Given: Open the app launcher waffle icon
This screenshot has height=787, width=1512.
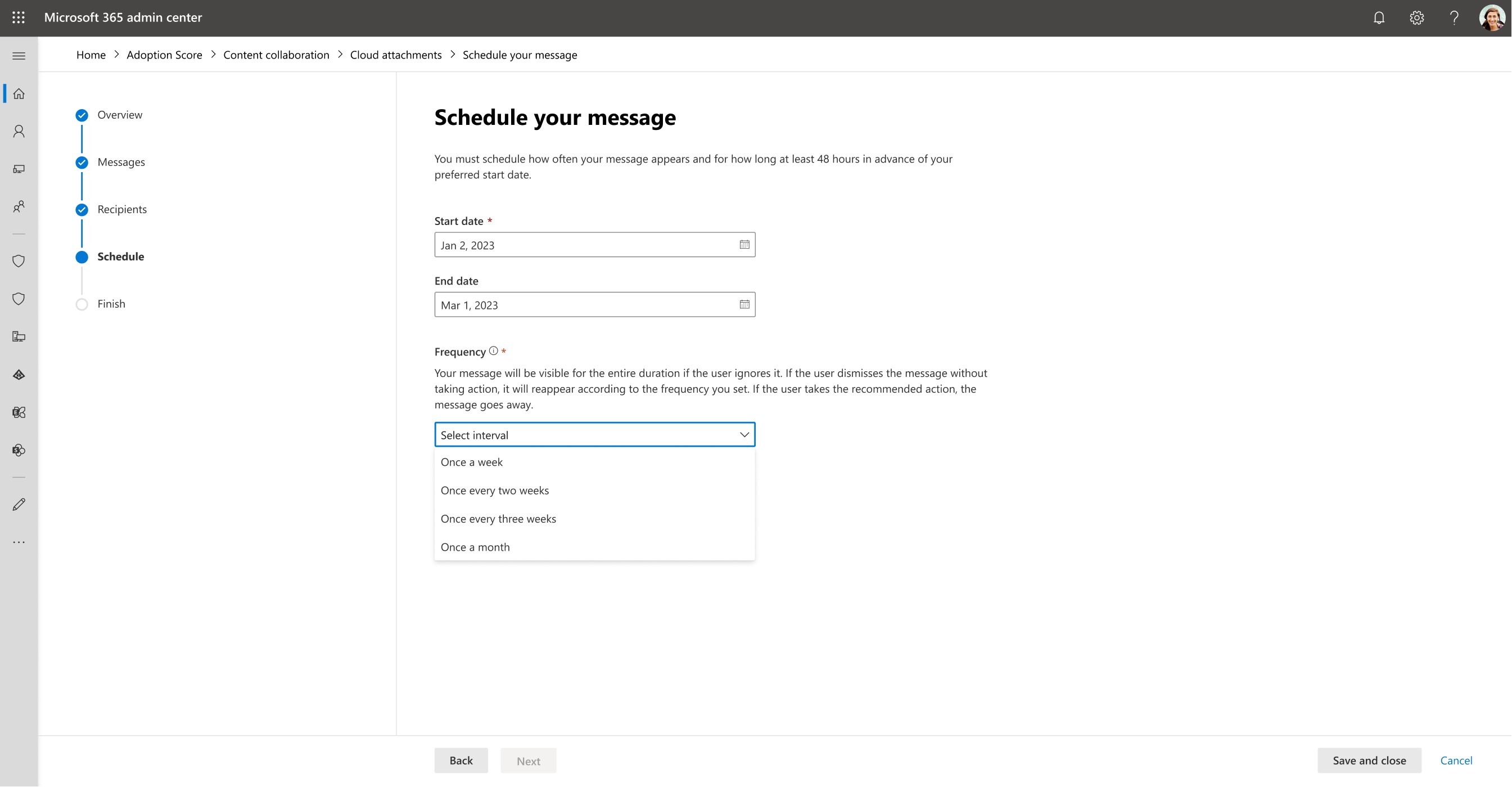Looking at the screenshot, I should [18, 17].
